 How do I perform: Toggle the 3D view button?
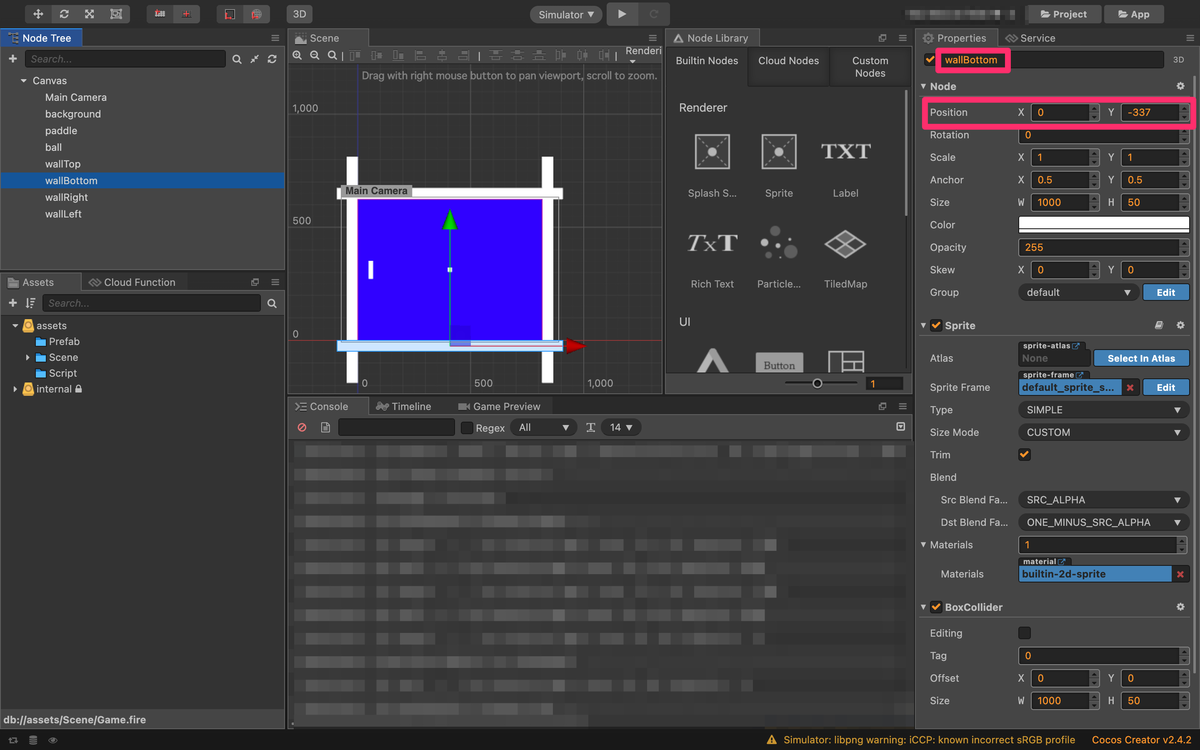[x=299, y=14]
